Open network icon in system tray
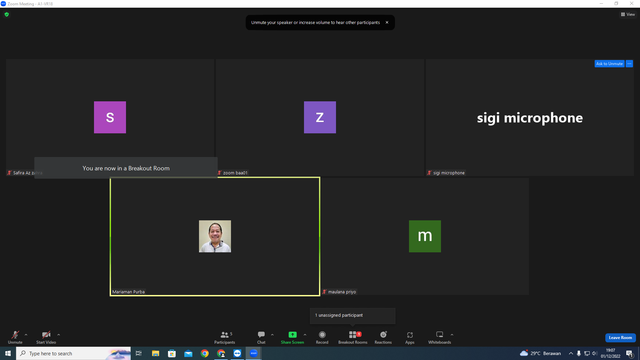 587,353
